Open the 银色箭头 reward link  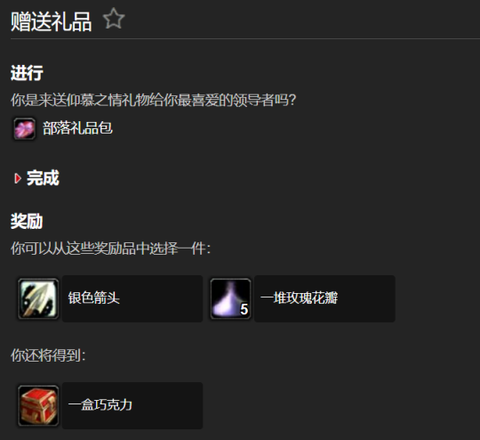pyautogui.click(x=94, y=298)
